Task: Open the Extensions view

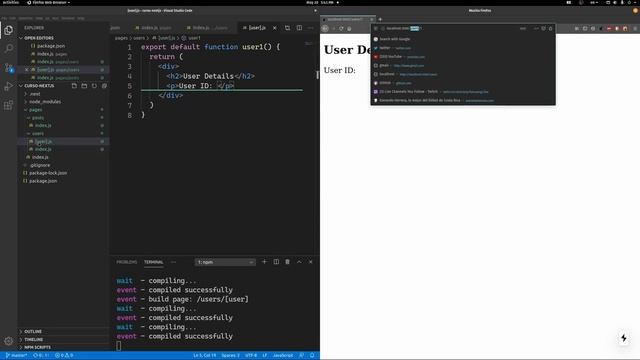Action: point(9,105)
